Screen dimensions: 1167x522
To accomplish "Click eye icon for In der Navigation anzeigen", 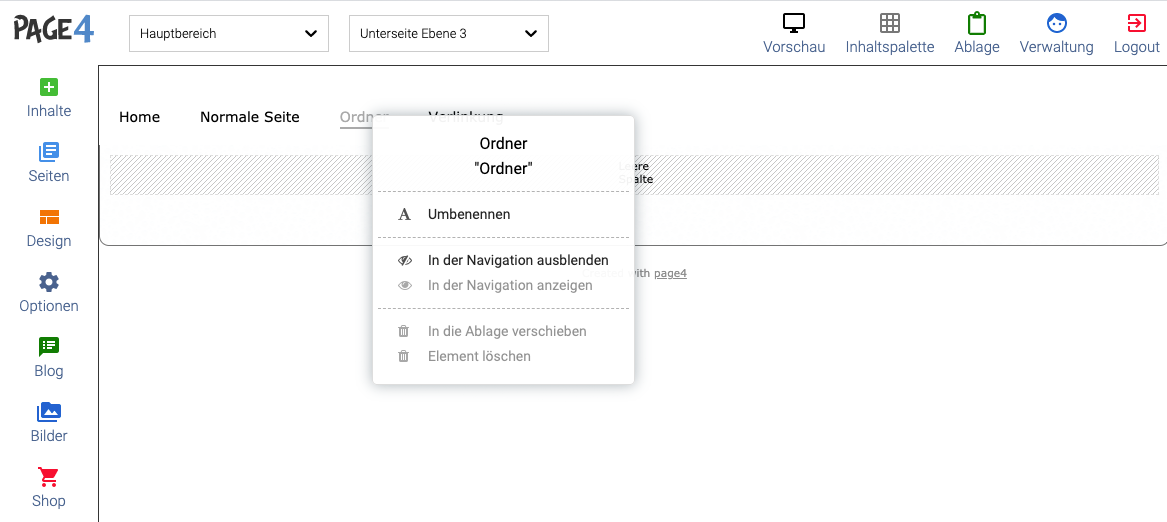I will [x=405, y=285].
